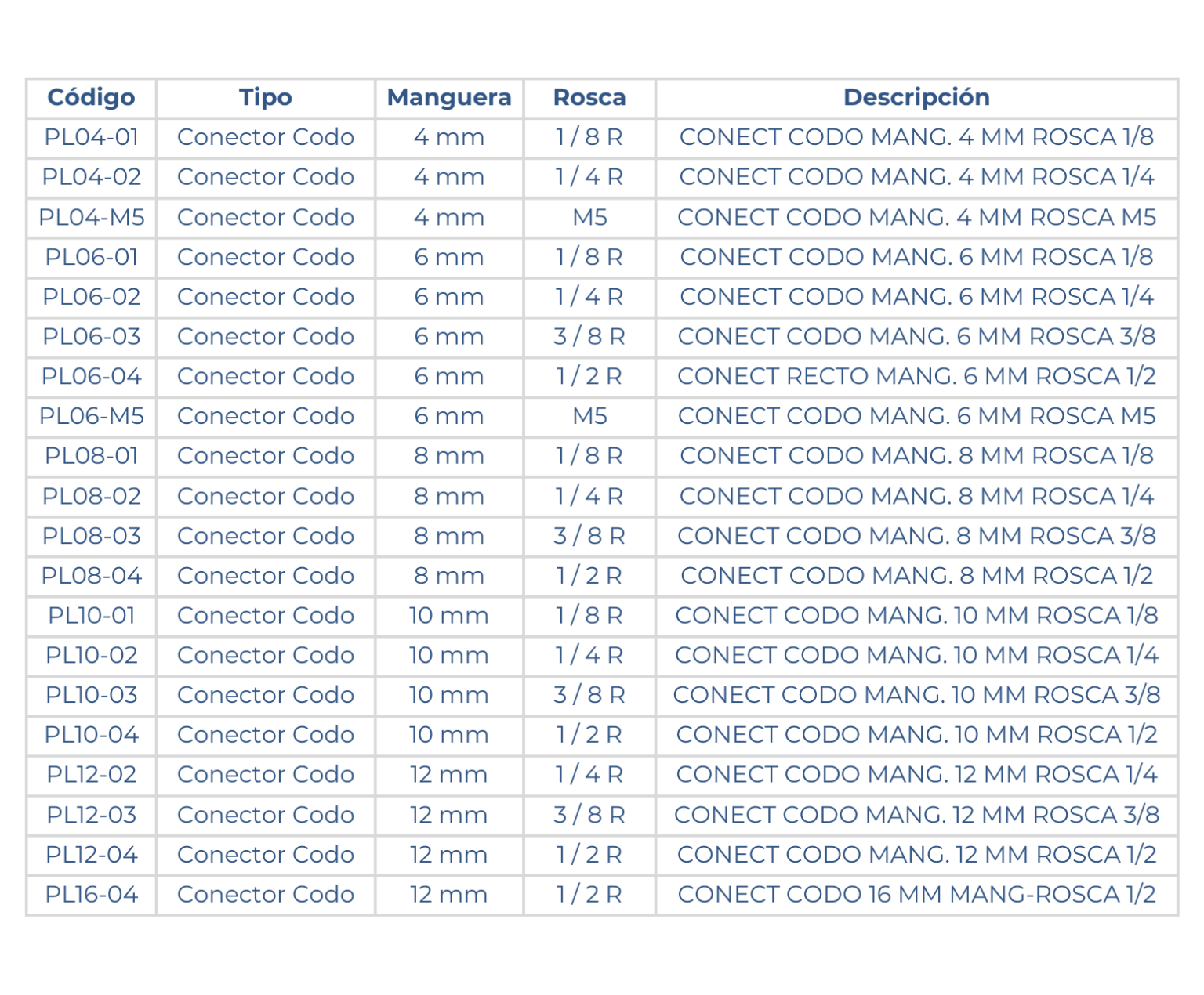Click description CONECT CODO MANG. 10 MM ROSCA 3/8
1204x995 pixels.
(x=916, y=695)
